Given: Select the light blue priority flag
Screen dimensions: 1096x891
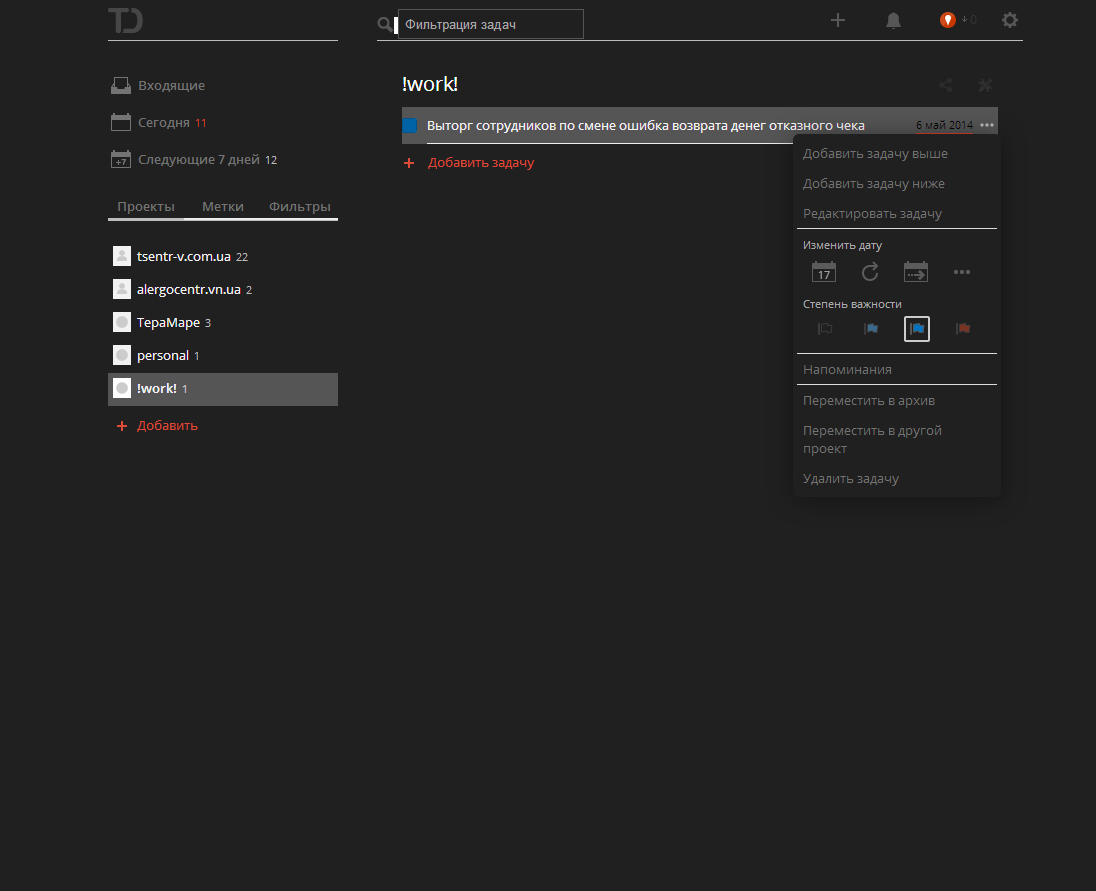Looking at the screenshot, I should coord(870,328).
